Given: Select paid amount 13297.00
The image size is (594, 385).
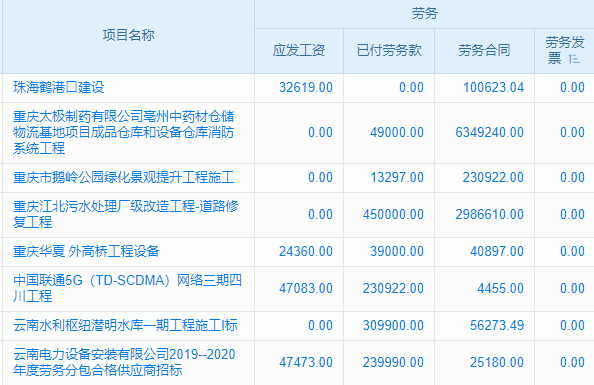Looking at the screenshot, I should tap(397, 177).
